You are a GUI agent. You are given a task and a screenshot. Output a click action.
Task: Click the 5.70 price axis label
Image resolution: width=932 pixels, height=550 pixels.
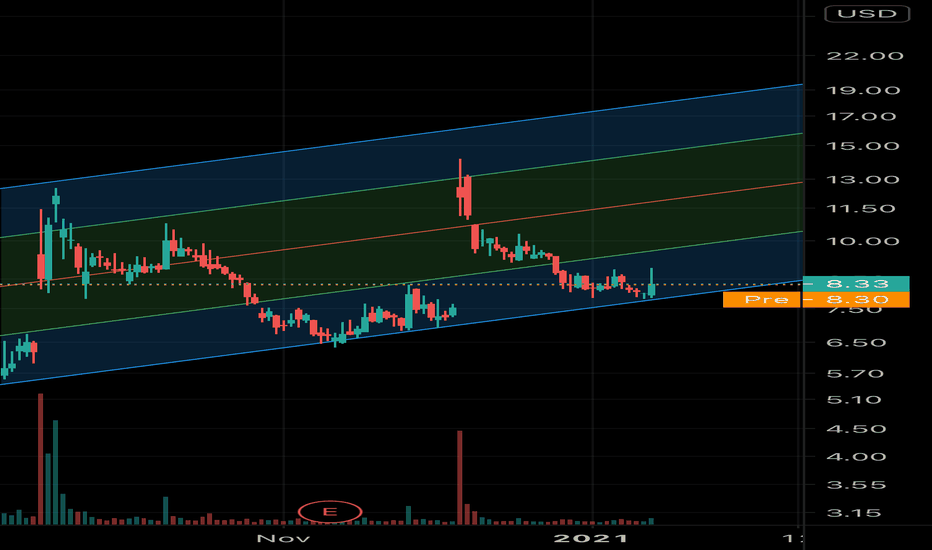coord(855,374)
